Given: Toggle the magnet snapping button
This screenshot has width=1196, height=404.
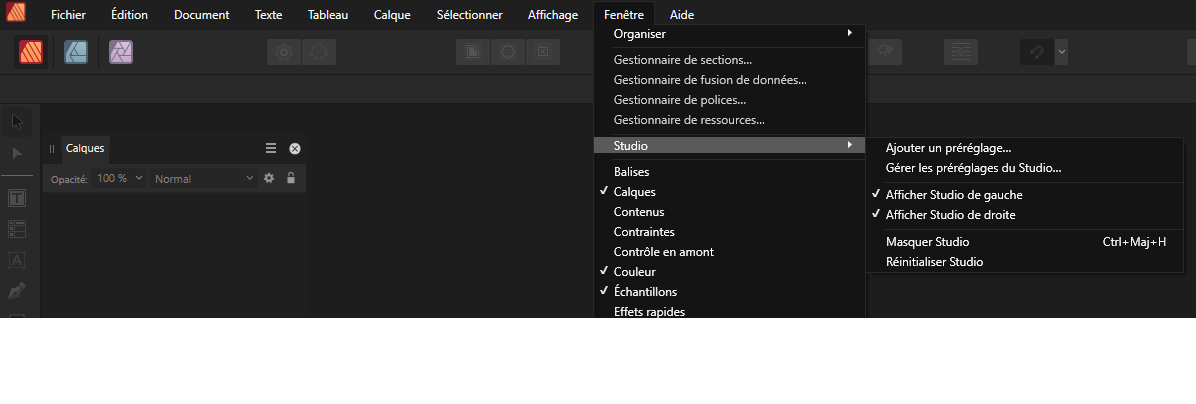Looking at the screenshot, I should tap(1037, 52).
